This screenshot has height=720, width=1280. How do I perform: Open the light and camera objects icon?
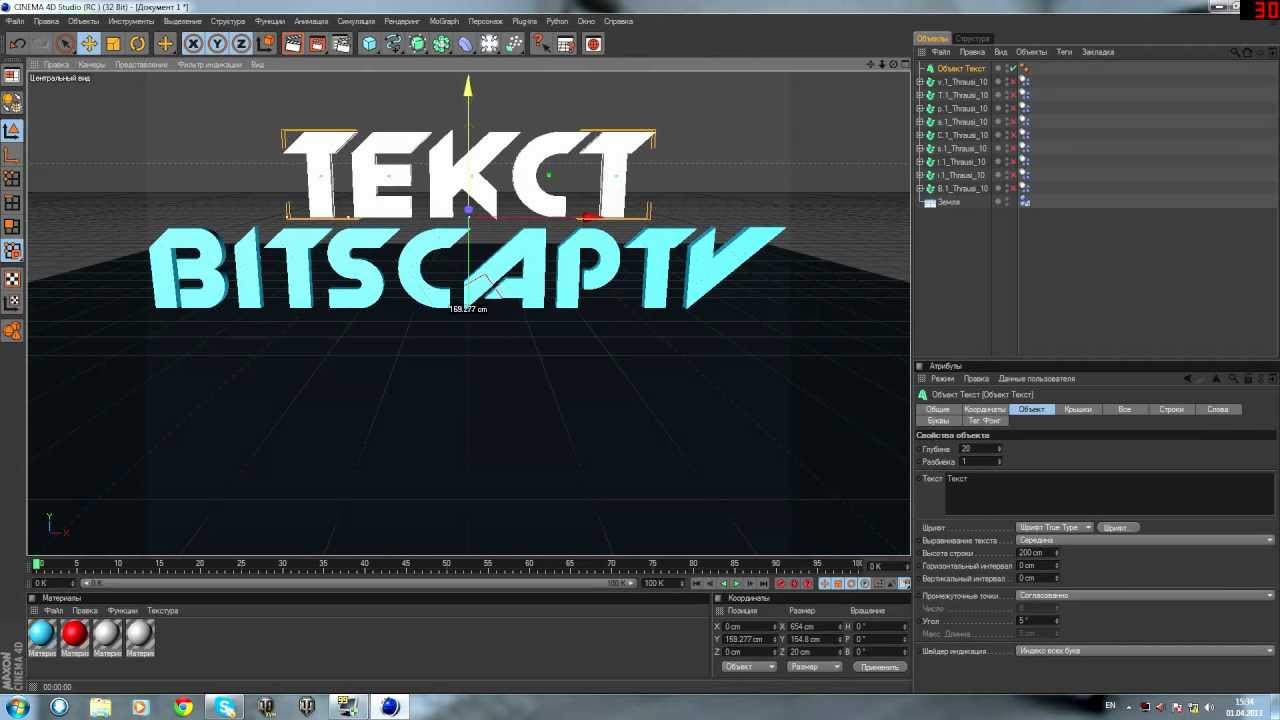click(x=514, y=44)
